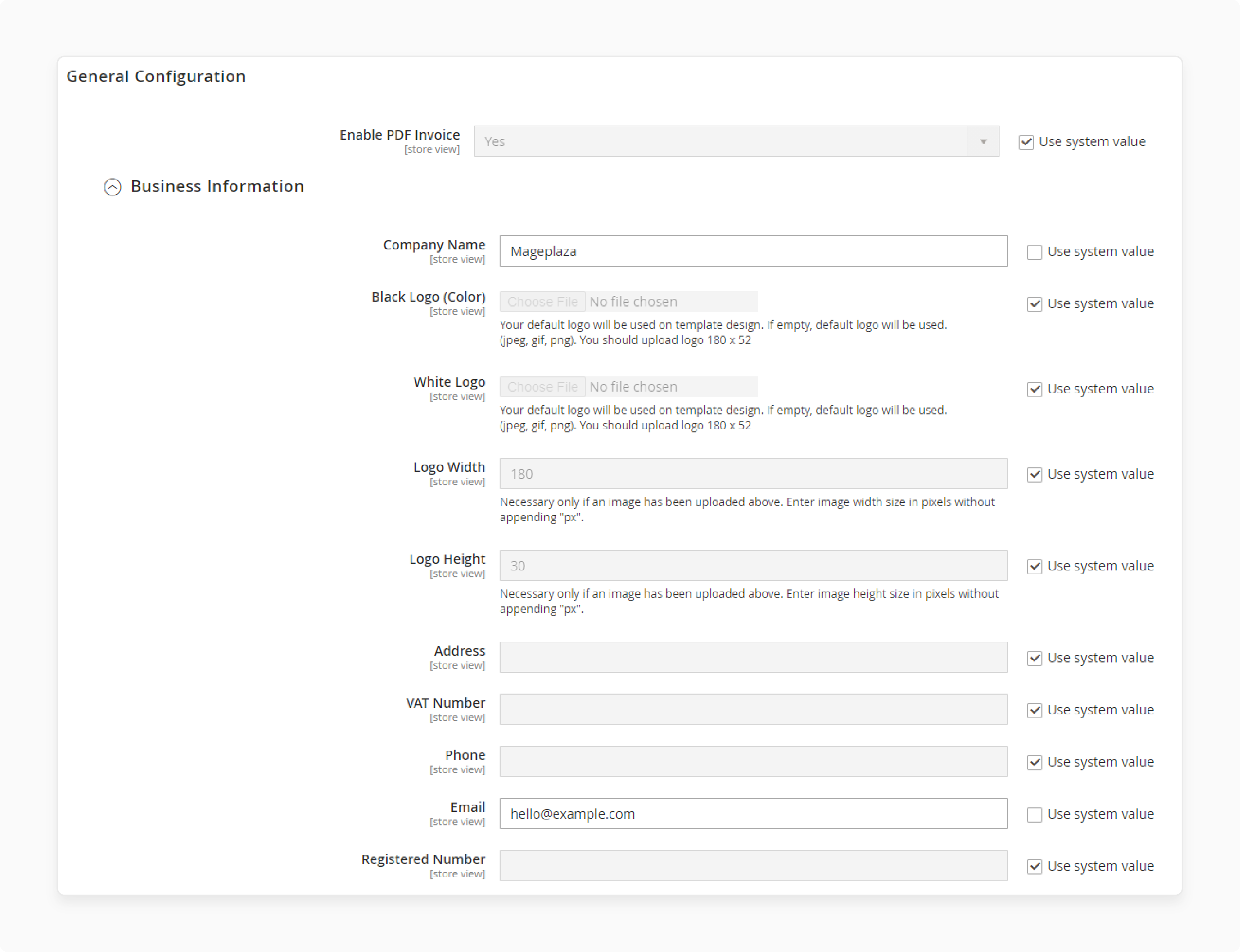
Task: Click the Registered Number field
Action: coord(753,866)
